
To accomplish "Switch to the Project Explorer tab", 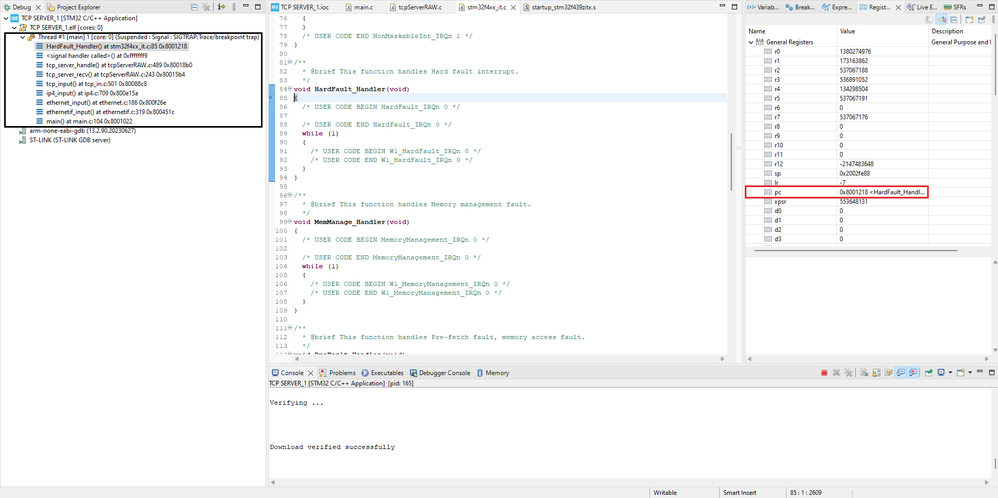I will [73, 7].
